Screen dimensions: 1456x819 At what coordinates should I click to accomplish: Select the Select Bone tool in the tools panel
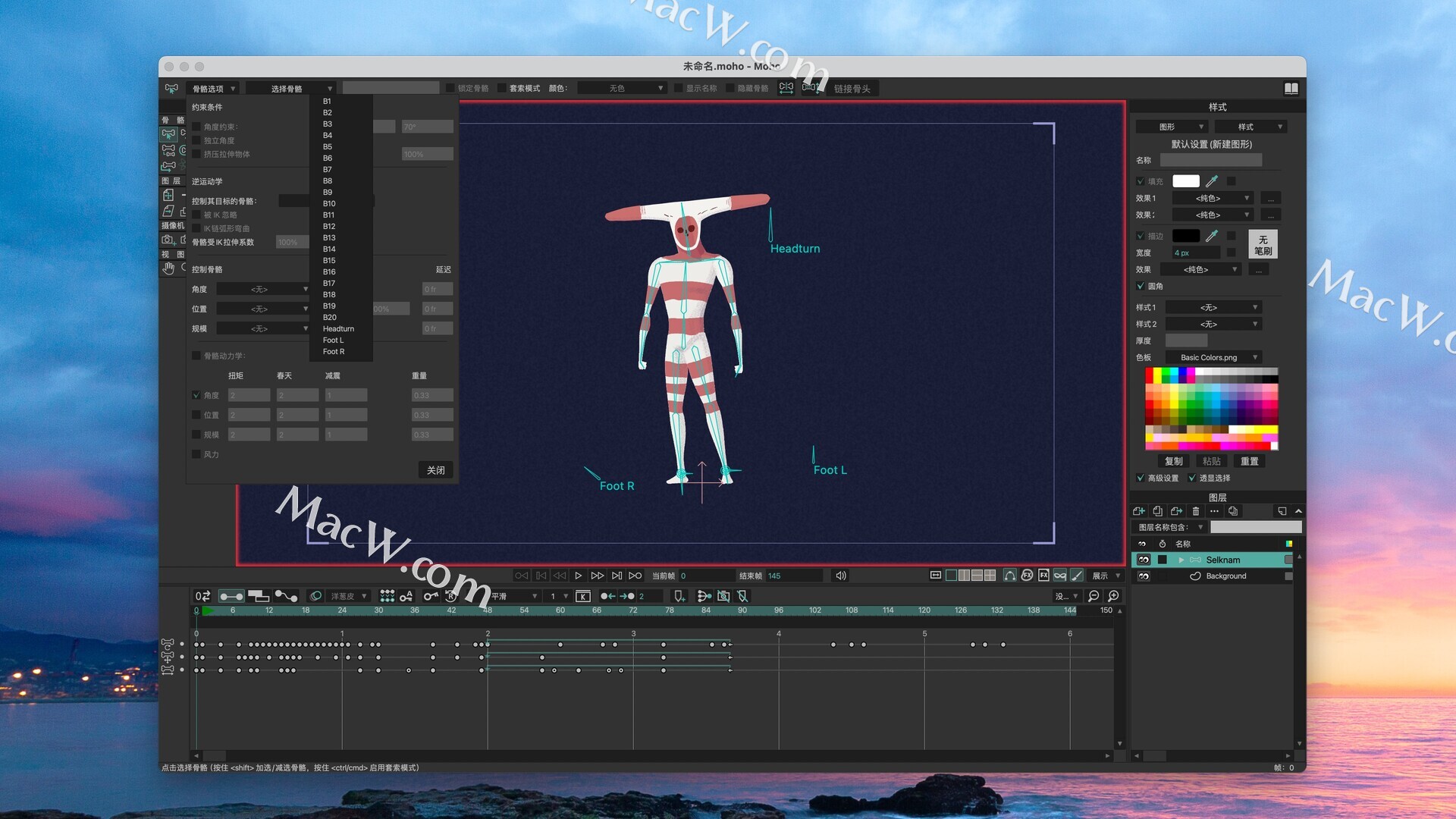pyautogui.click(x=168, y=134)
